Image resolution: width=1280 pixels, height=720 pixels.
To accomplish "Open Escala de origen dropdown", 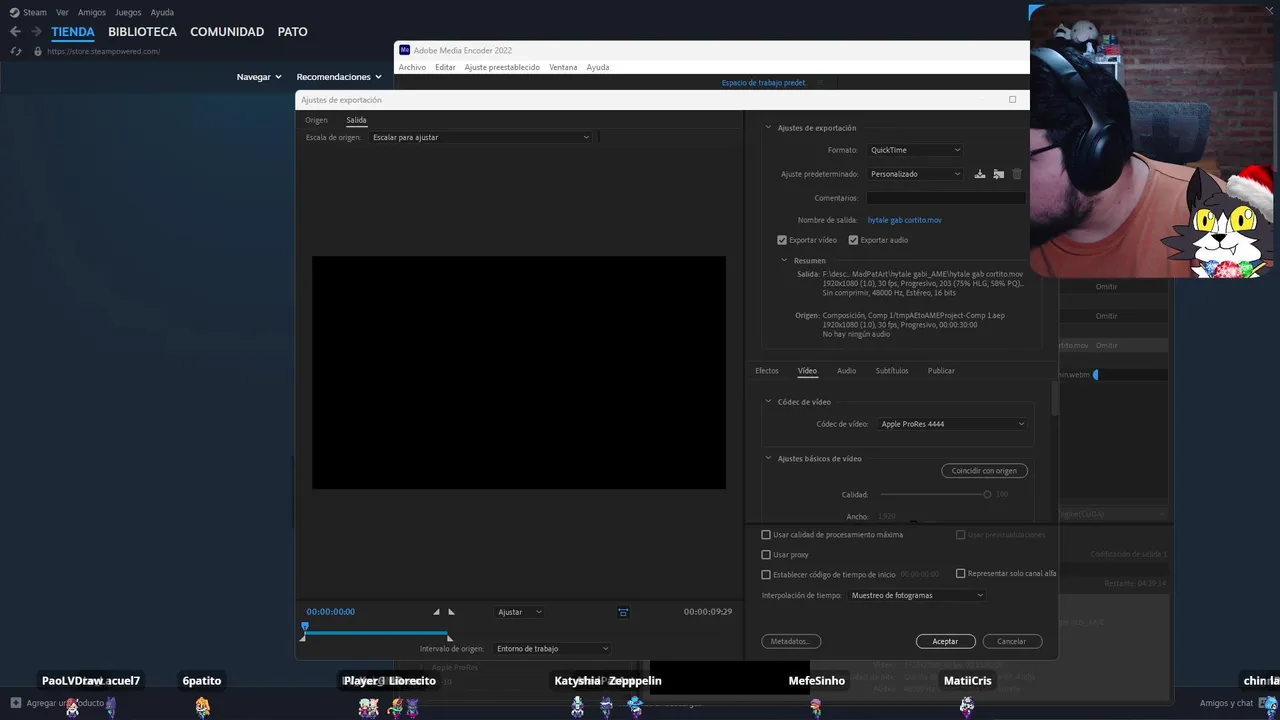I will (x=481, y=137).
